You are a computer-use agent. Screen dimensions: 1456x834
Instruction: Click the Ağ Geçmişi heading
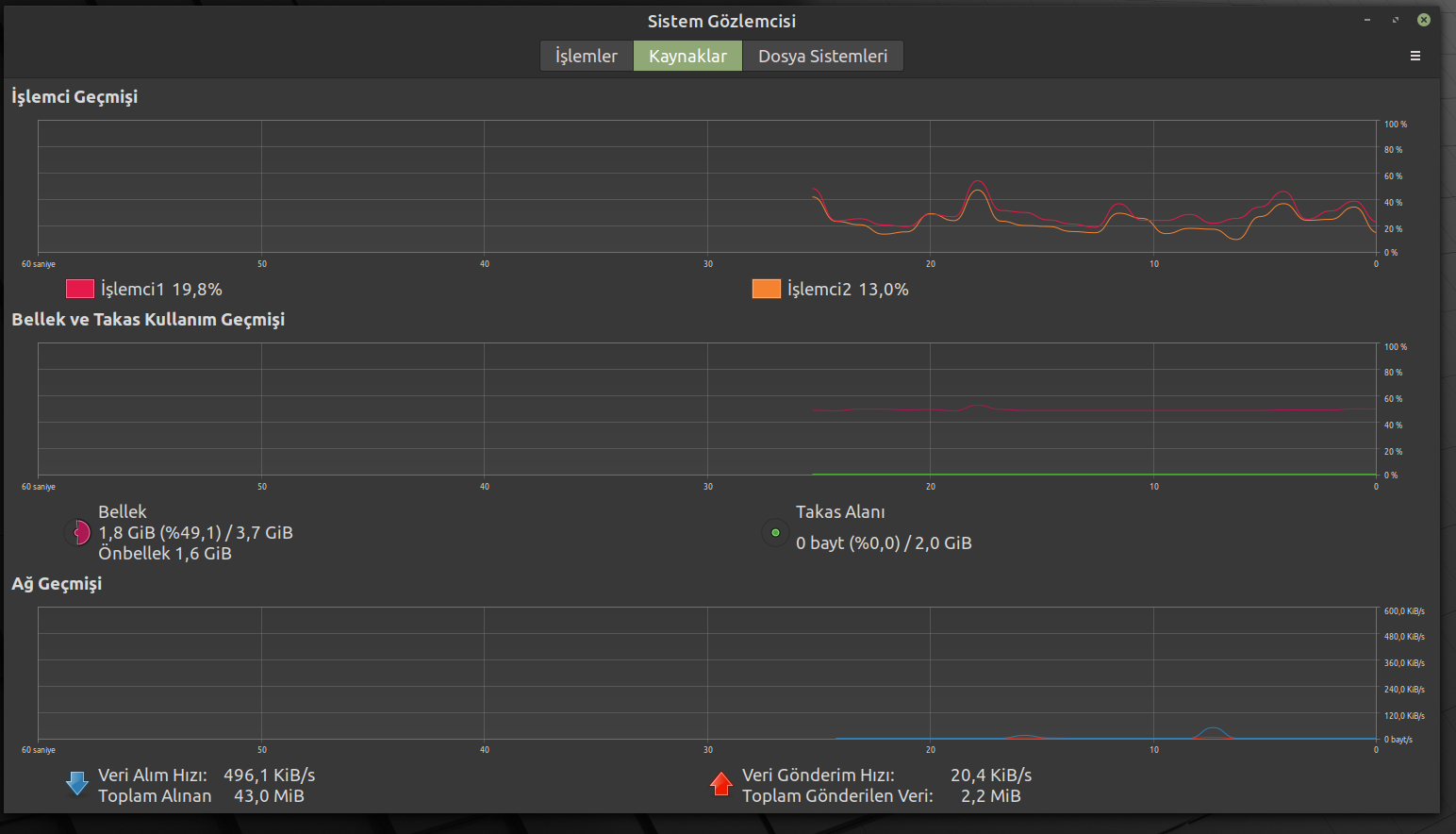pyautogui.click(x=57, y=583)
